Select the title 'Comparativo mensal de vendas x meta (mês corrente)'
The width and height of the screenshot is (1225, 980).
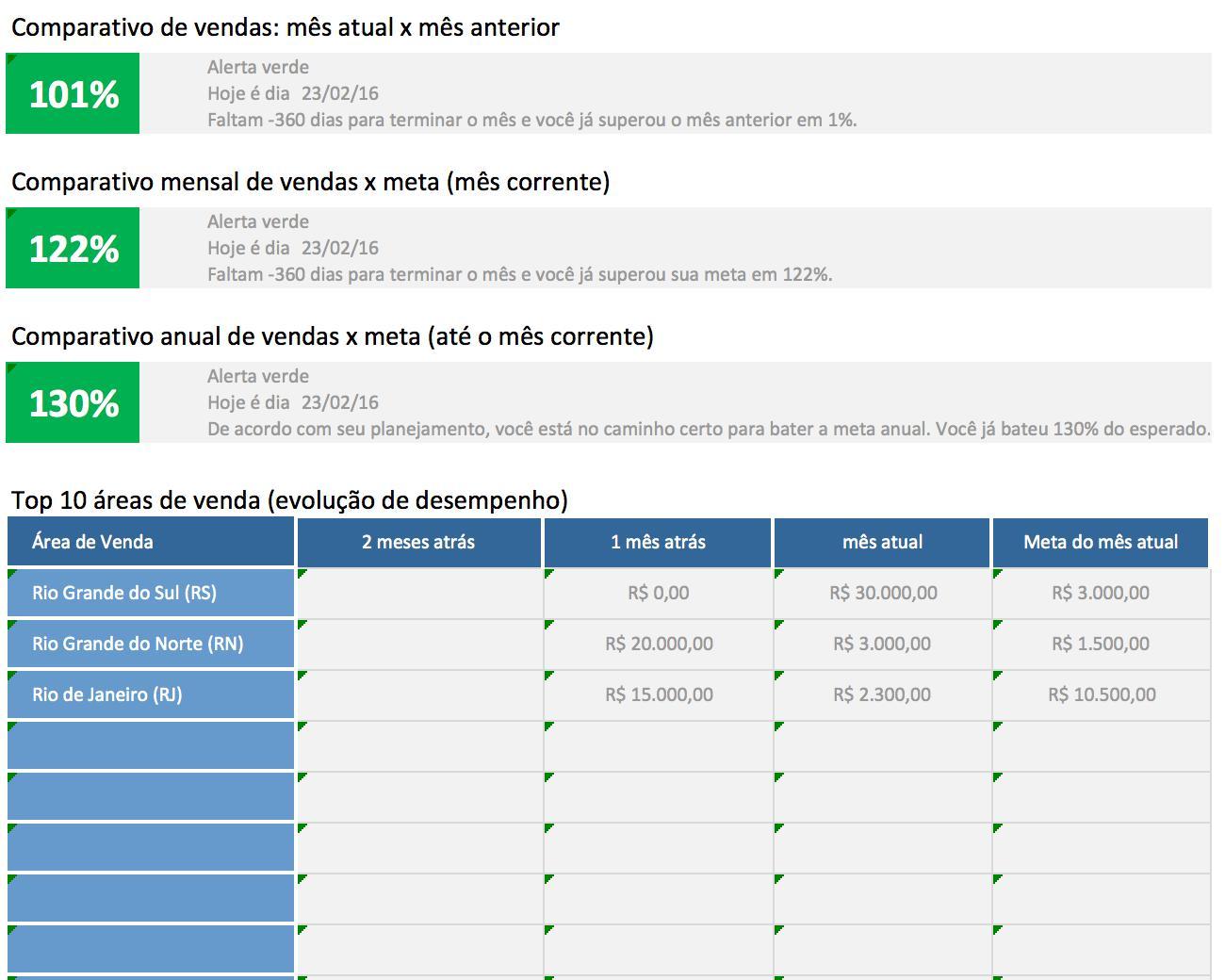[x=311, y=182]
